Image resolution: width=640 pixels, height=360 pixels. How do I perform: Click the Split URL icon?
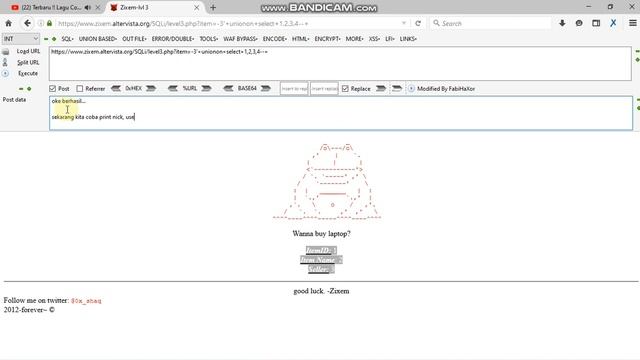coord(5,62)
